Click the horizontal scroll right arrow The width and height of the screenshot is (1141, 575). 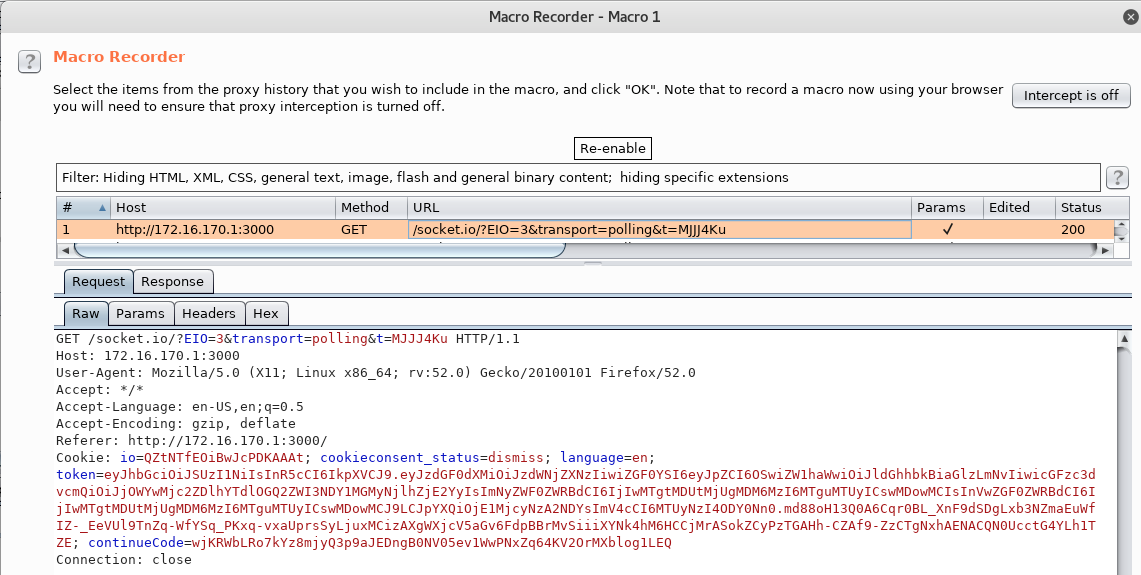[x=1105, y=250]
